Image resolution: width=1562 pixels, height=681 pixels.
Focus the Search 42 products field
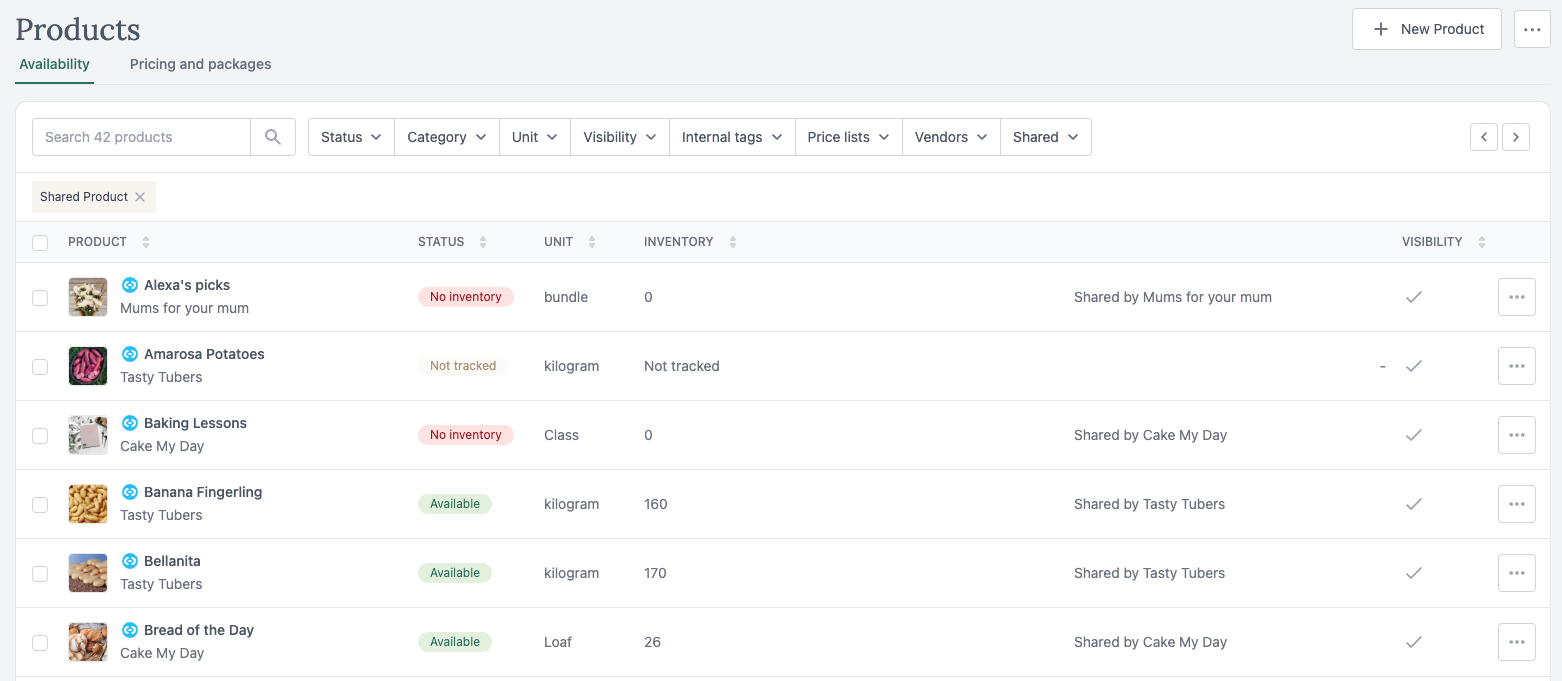141,137
